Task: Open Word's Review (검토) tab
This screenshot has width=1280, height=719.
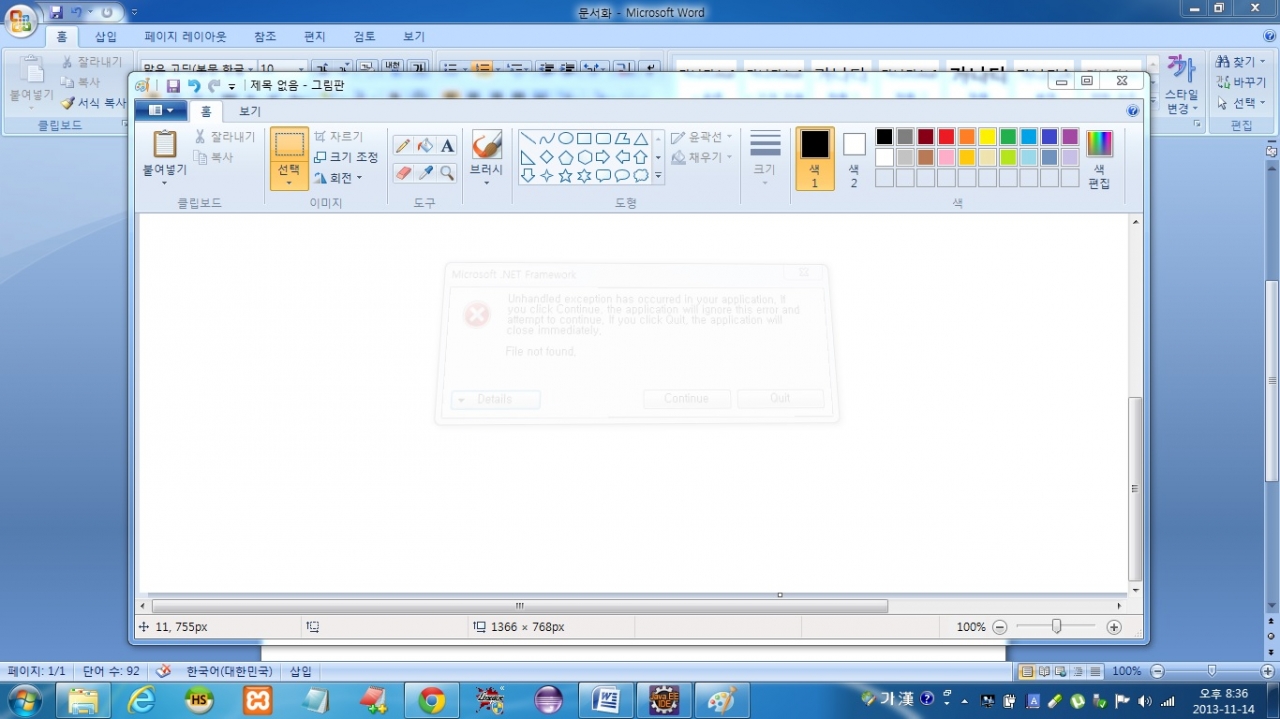Action: 364,36
